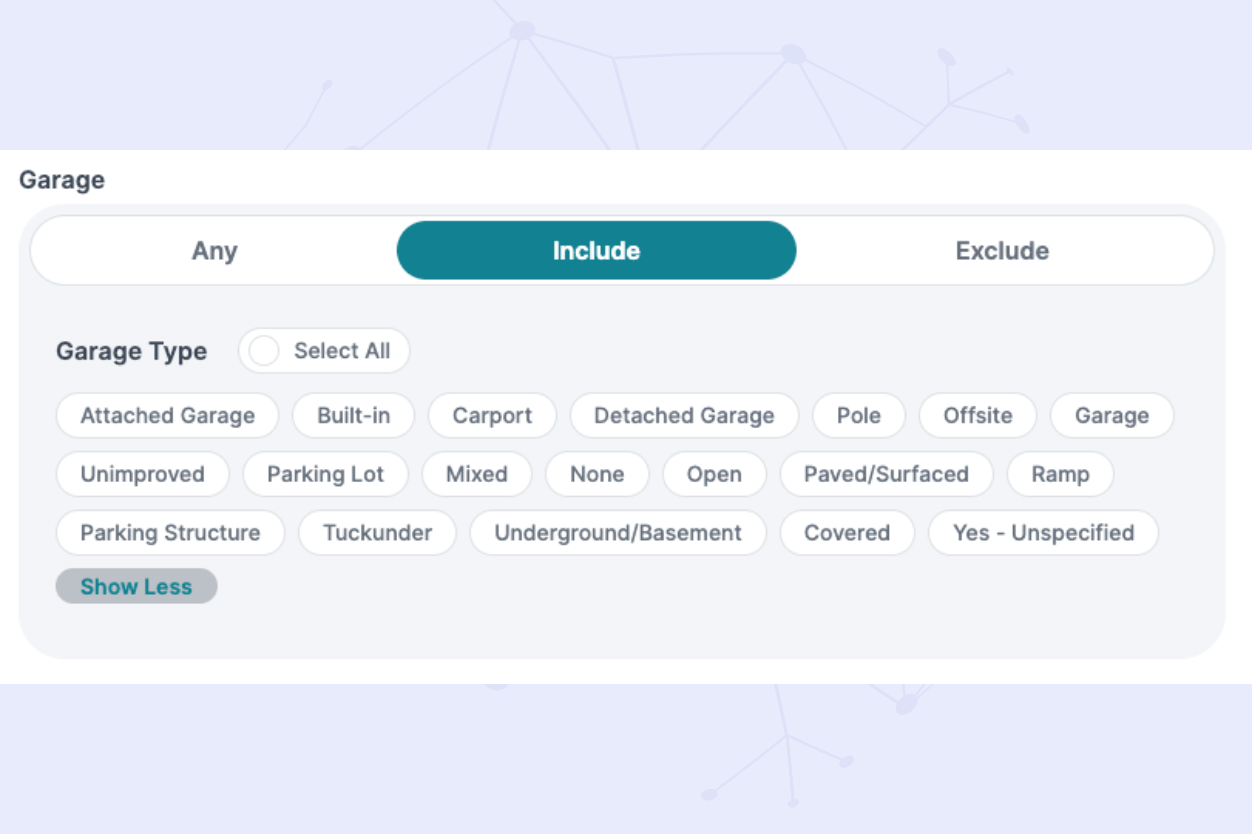Choose the Parking Lot option

tap(325, 474)
